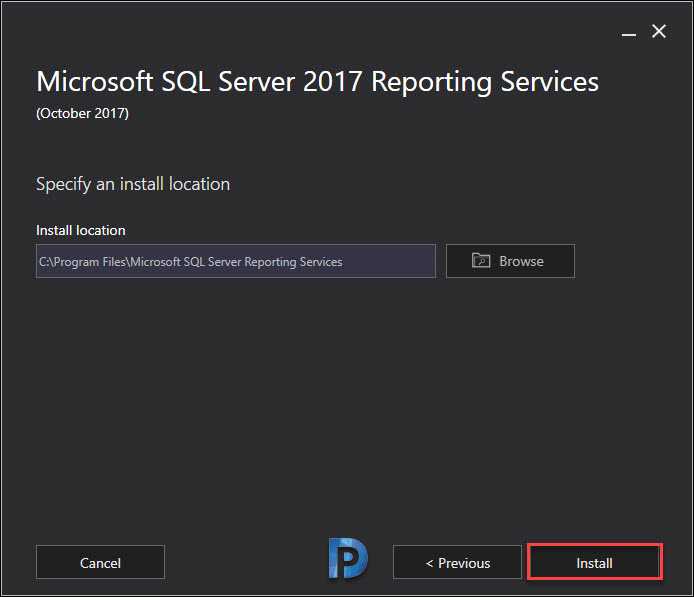Click the 'Specify an install location' heading

133,184
